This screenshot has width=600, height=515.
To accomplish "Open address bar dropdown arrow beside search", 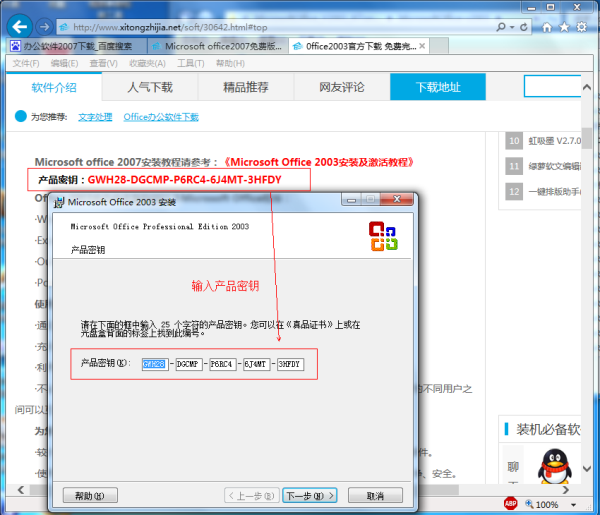I will 512,27.
